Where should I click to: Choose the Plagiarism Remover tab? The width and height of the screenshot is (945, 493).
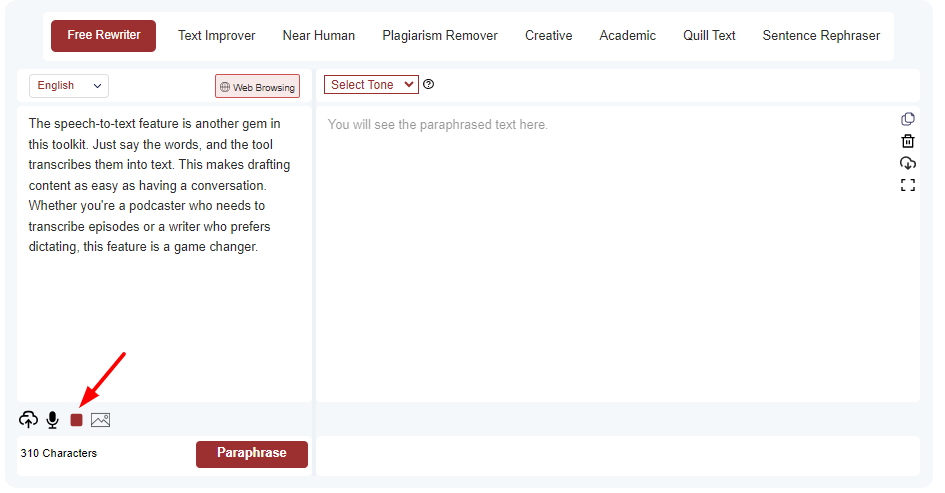tap(440, 36)
